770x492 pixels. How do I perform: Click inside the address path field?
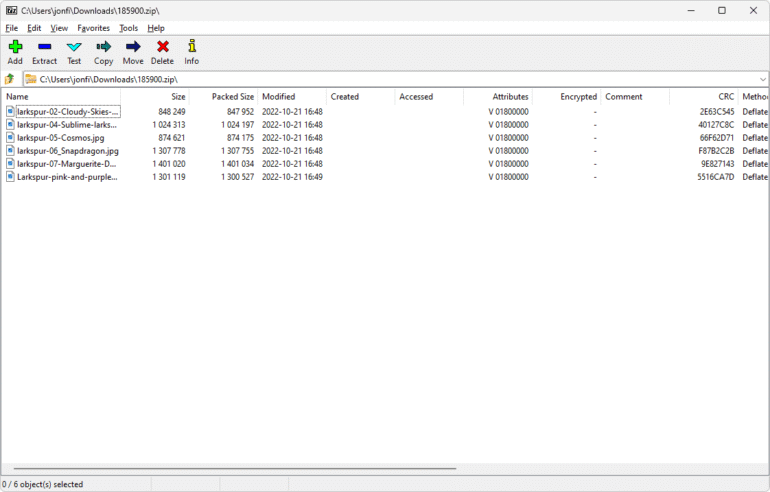click(400, 79)
